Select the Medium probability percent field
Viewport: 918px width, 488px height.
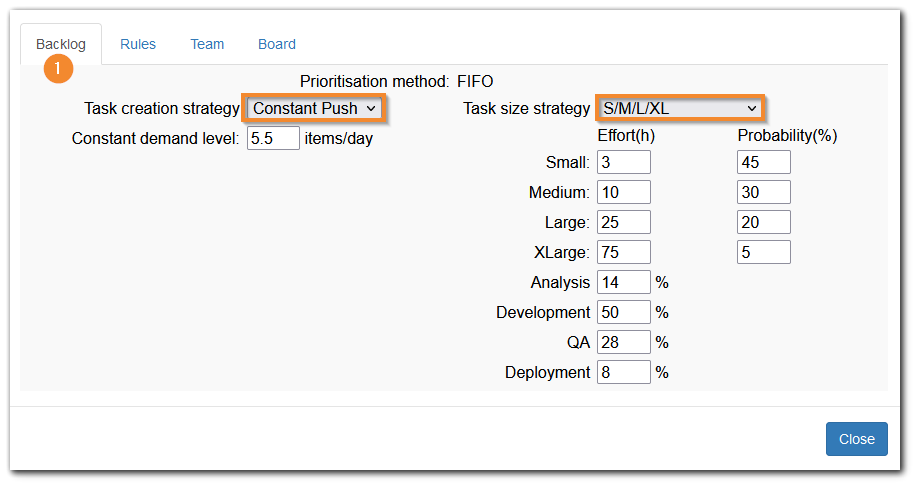click(764, 192)
